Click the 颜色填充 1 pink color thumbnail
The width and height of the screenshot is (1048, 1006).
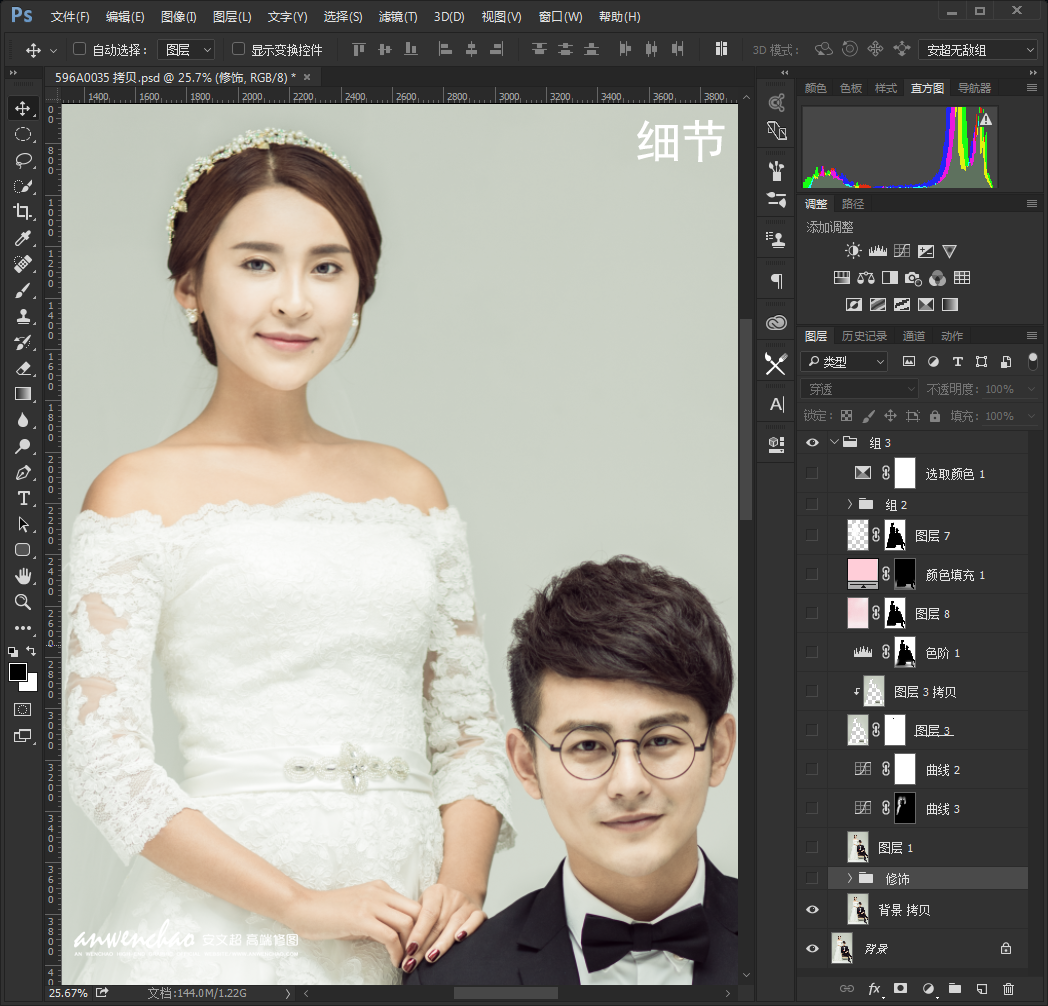pos(862,574)
